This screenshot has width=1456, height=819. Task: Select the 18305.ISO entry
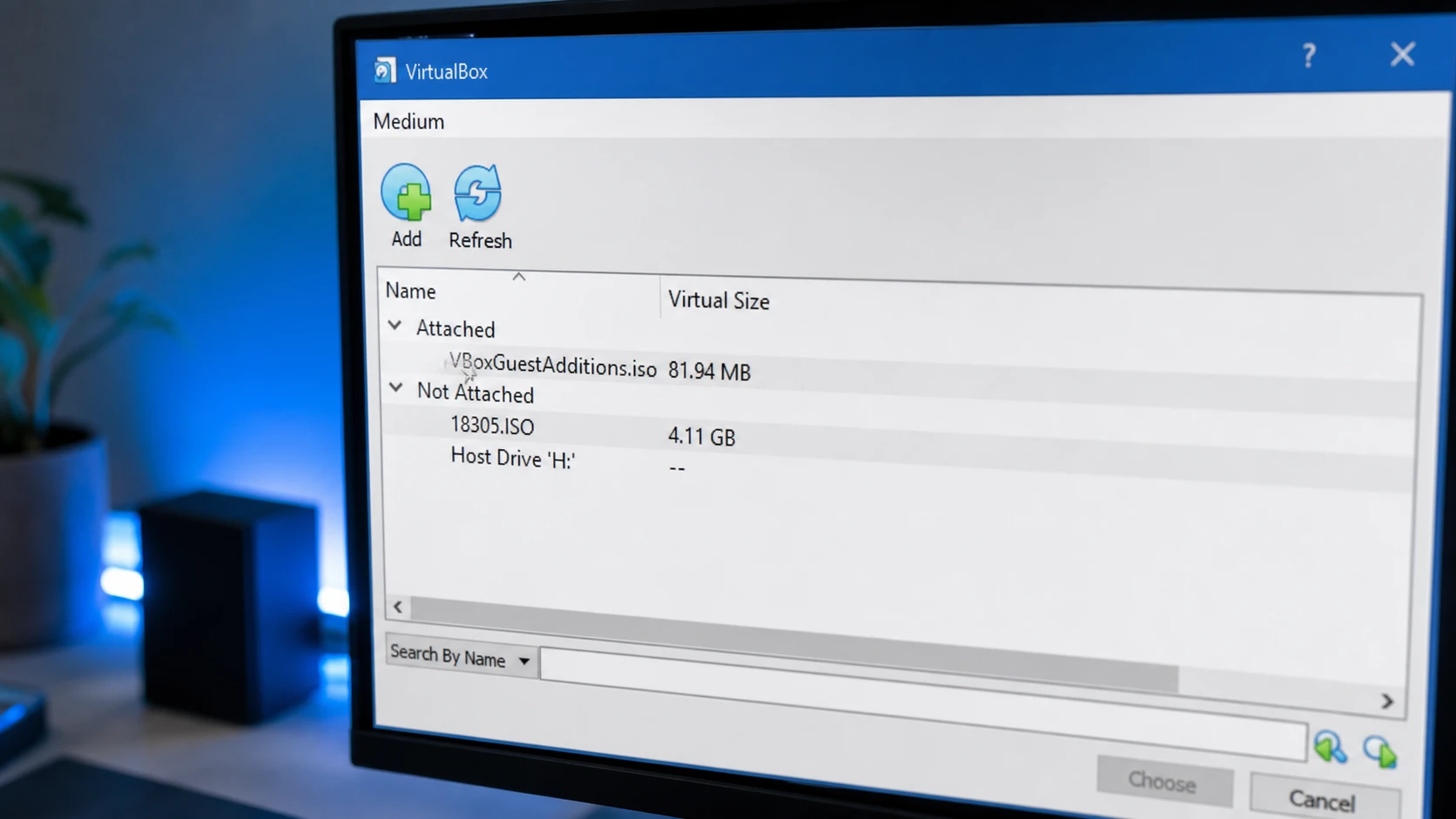point(492,426)
